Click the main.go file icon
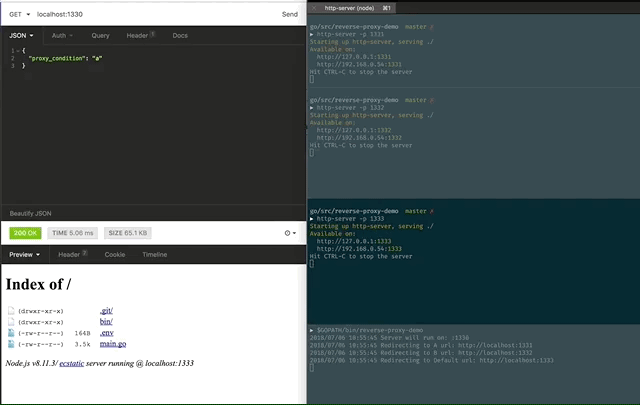 click(11, 344)
